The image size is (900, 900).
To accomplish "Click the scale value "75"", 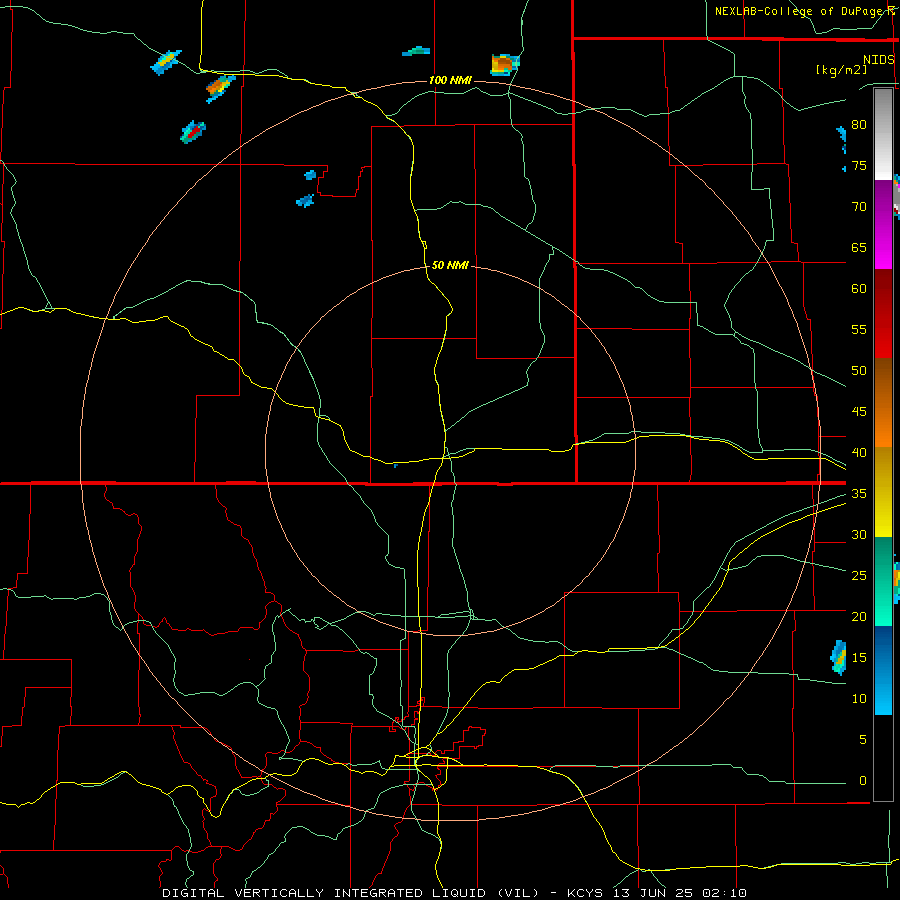I will [859, 165].
